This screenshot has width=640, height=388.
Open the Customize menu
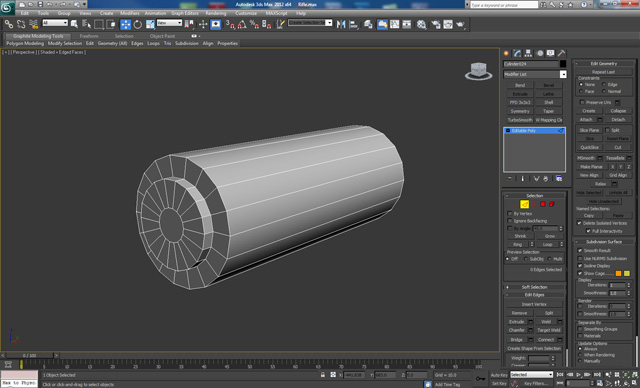click(x=246, y=13)
